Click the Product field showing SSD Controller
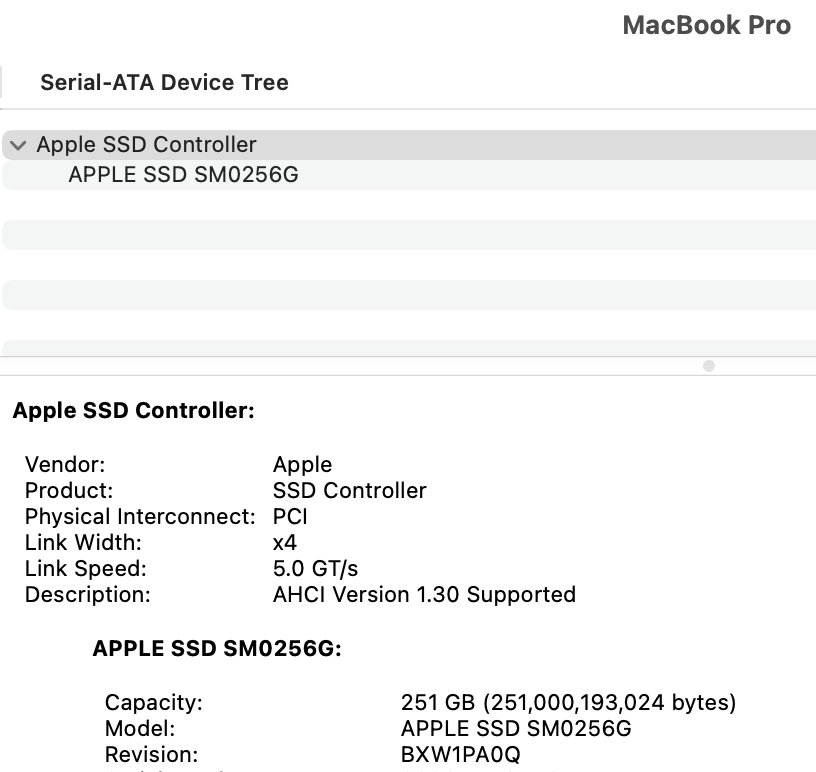 point(350,491)
